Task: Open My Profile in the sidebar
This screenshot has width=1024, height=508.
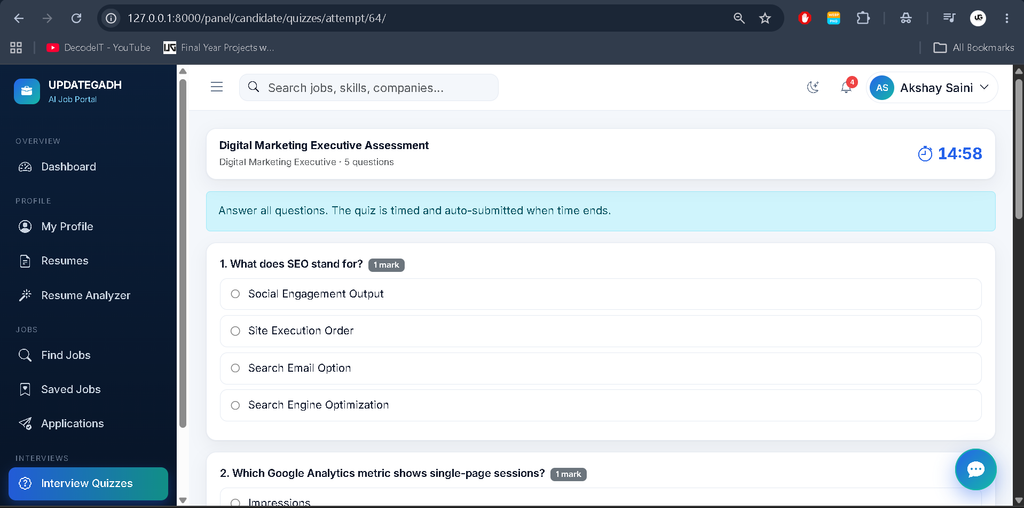Action: (x=88, y=227)
